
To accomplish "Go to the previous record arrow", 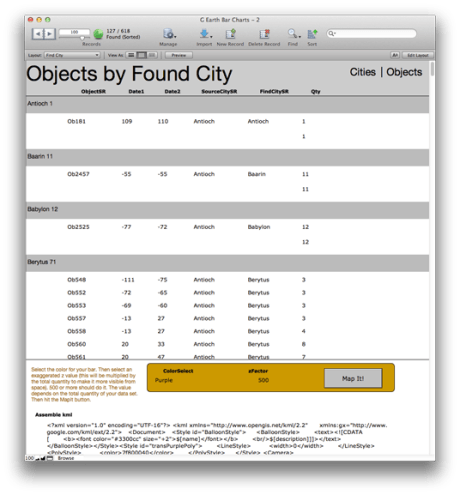I will pyautogui.click(x=38, y=34).
